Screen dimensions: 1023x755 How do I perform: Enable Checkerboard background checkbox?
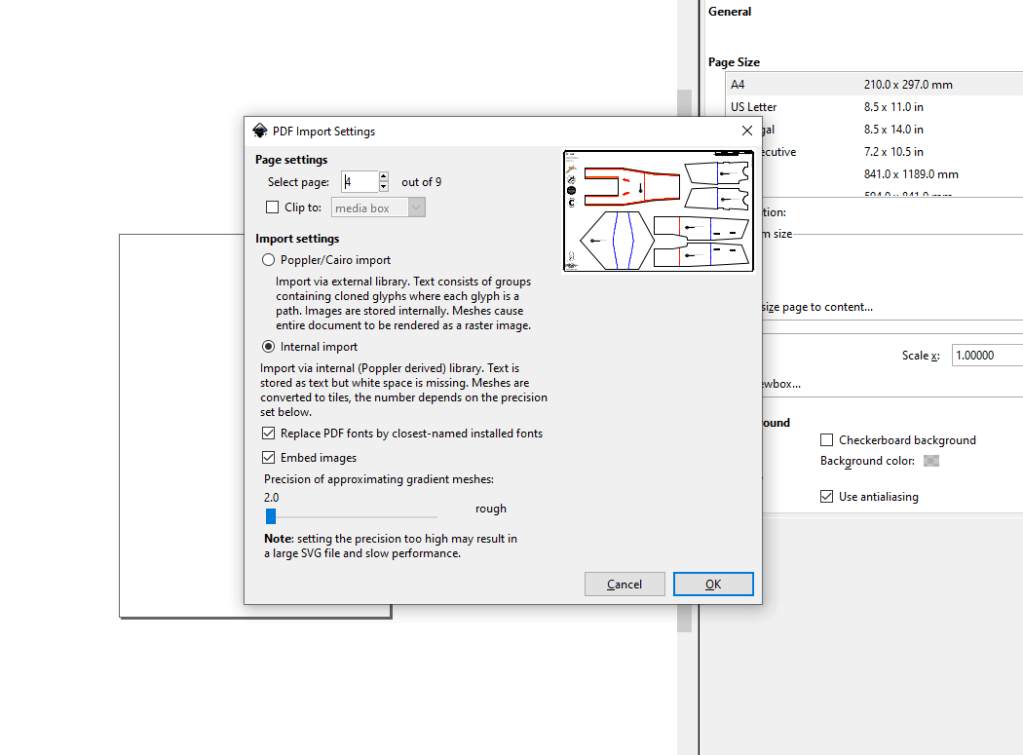click(x=827, y=440)
